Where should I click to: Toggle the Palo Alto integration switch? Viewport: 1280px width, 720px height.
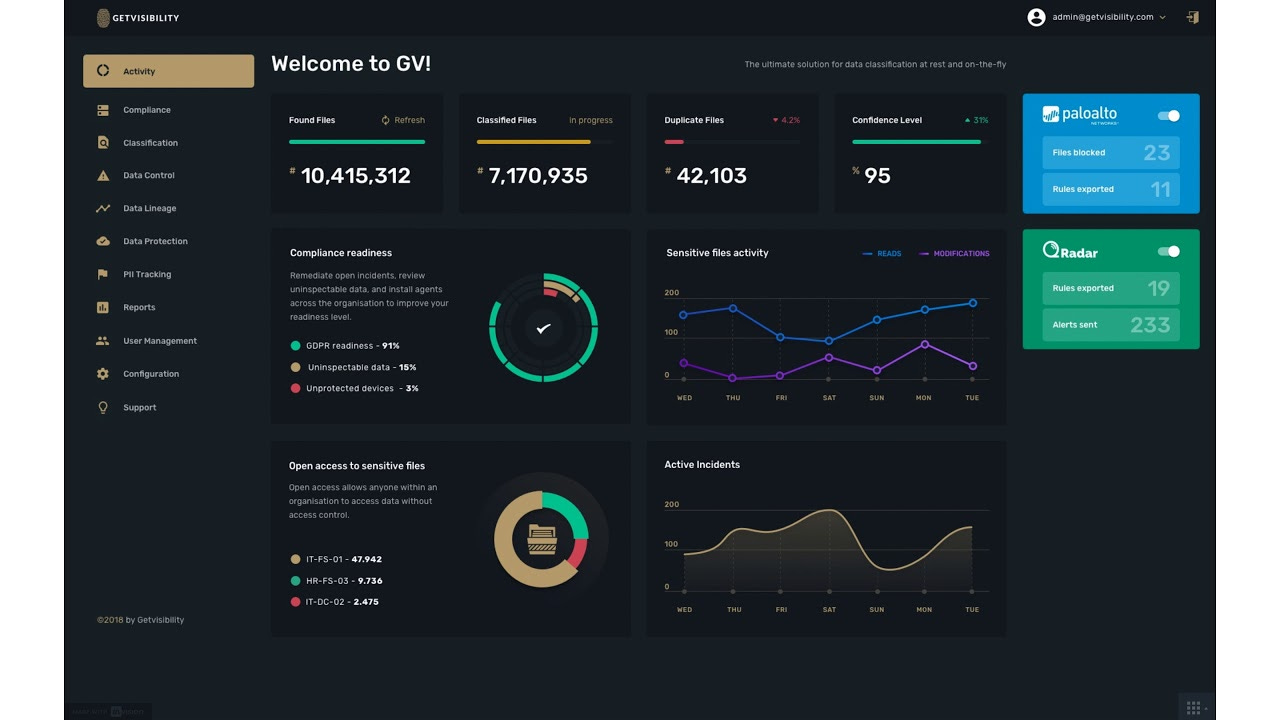coord(1167,115)
